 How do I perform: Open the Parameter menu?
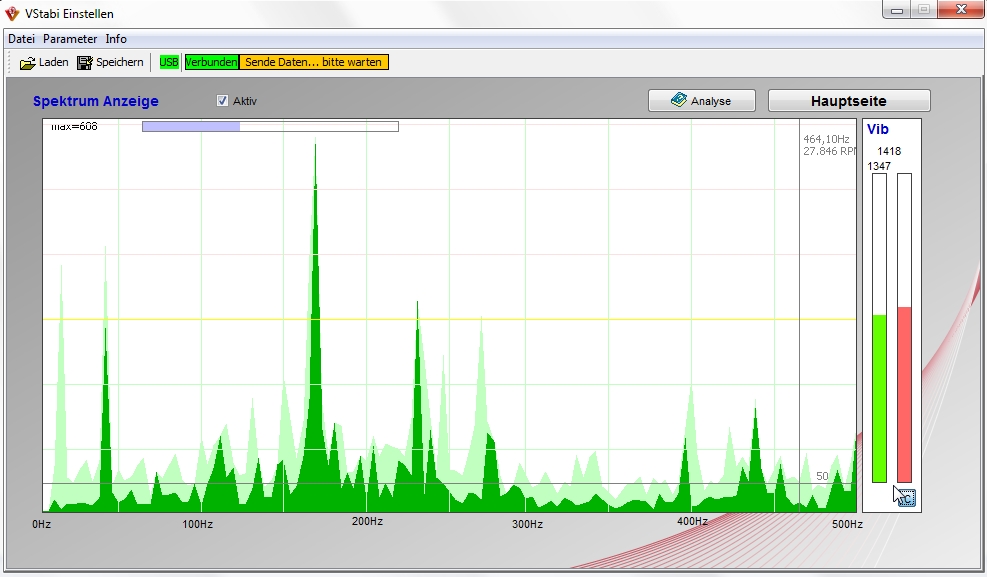(x=70, y=39)
